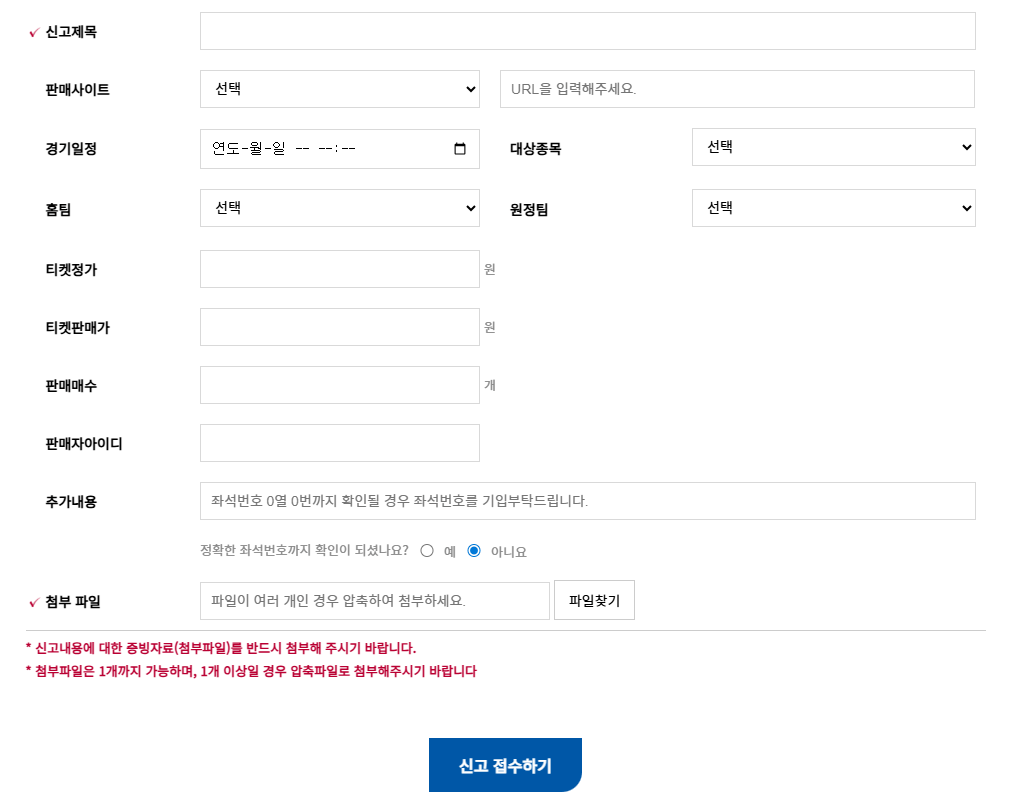Focus the 판매자아이디 text box

pos(340,443)
